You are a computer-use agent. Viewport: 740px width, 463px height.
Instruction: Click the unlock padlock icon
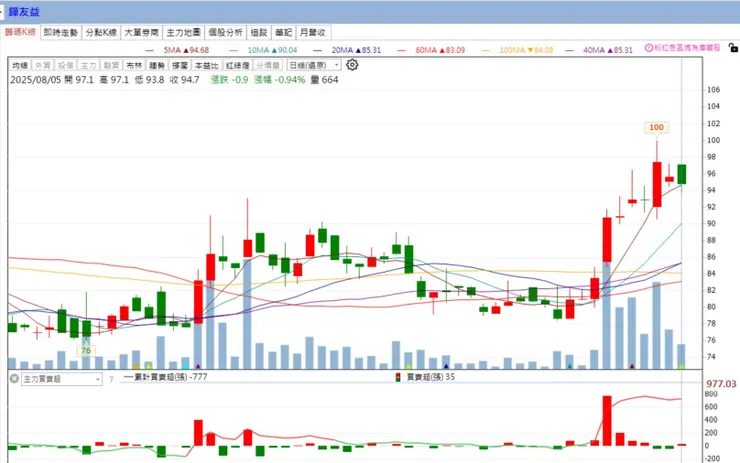pyautogui.click(x=733, y=48)
